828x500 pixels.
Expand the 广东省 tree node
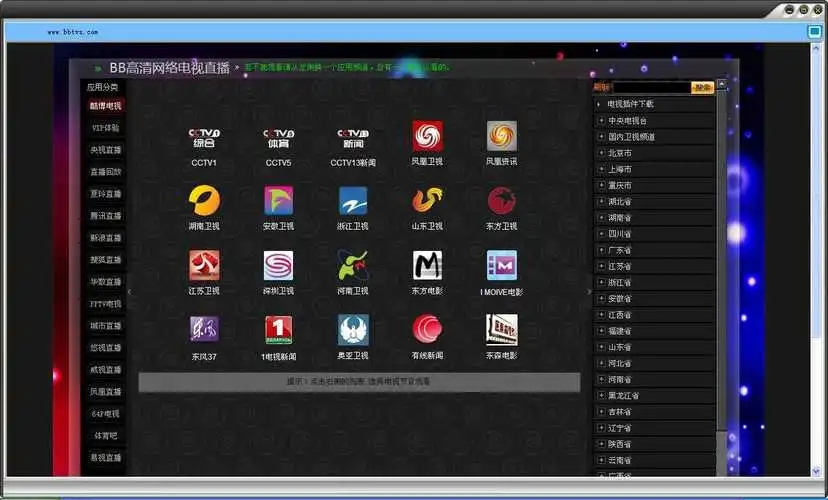point(601,250)
